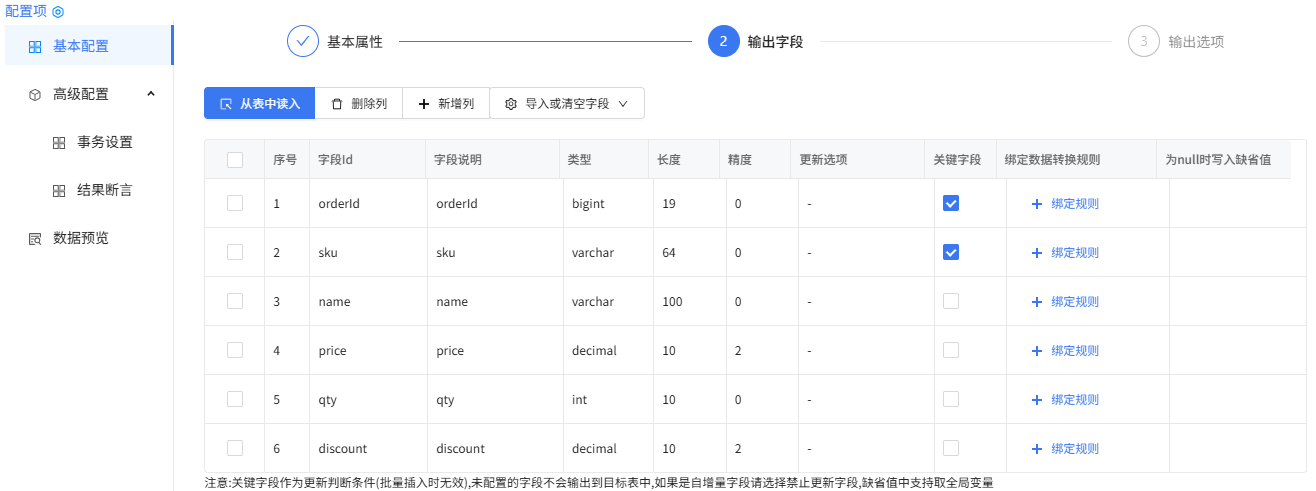Uncheck the 关键字段 checkbox for orderId
This screenshot has height=491, width=1316.
pyautogui.click(x=951, y=203)
